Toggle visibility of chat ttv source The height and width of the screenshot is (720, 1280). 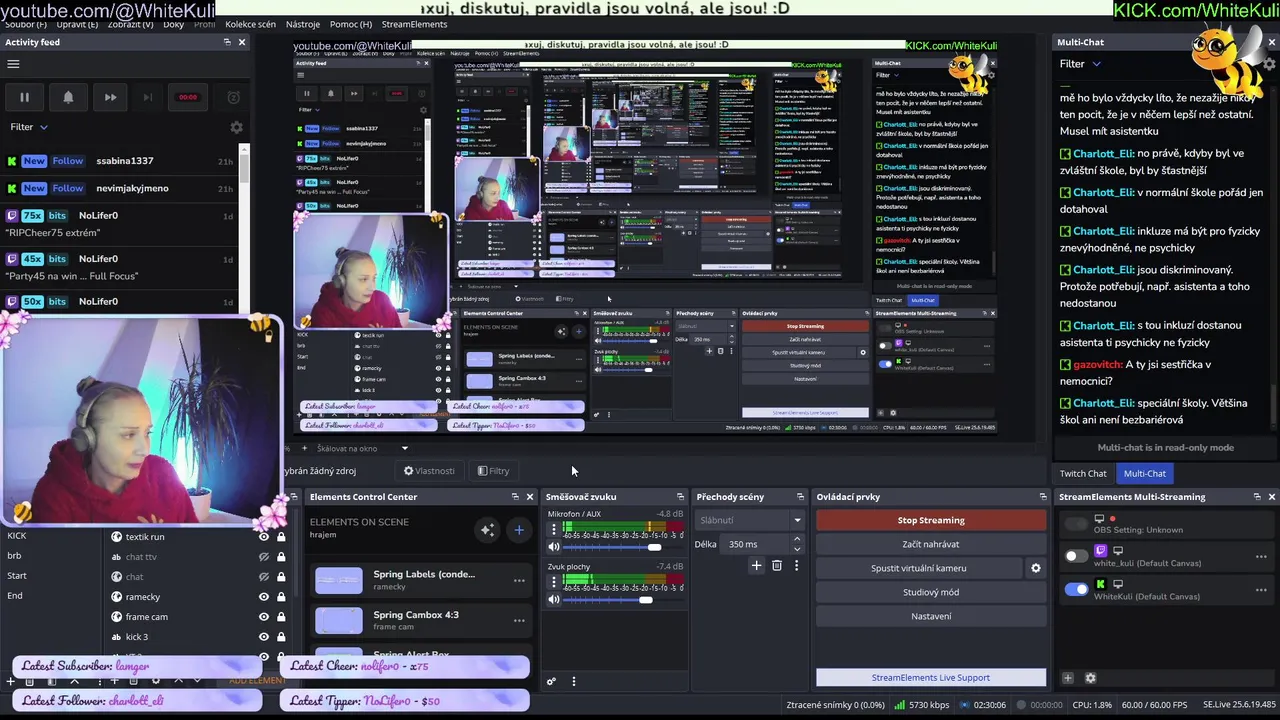pos(264,557)
